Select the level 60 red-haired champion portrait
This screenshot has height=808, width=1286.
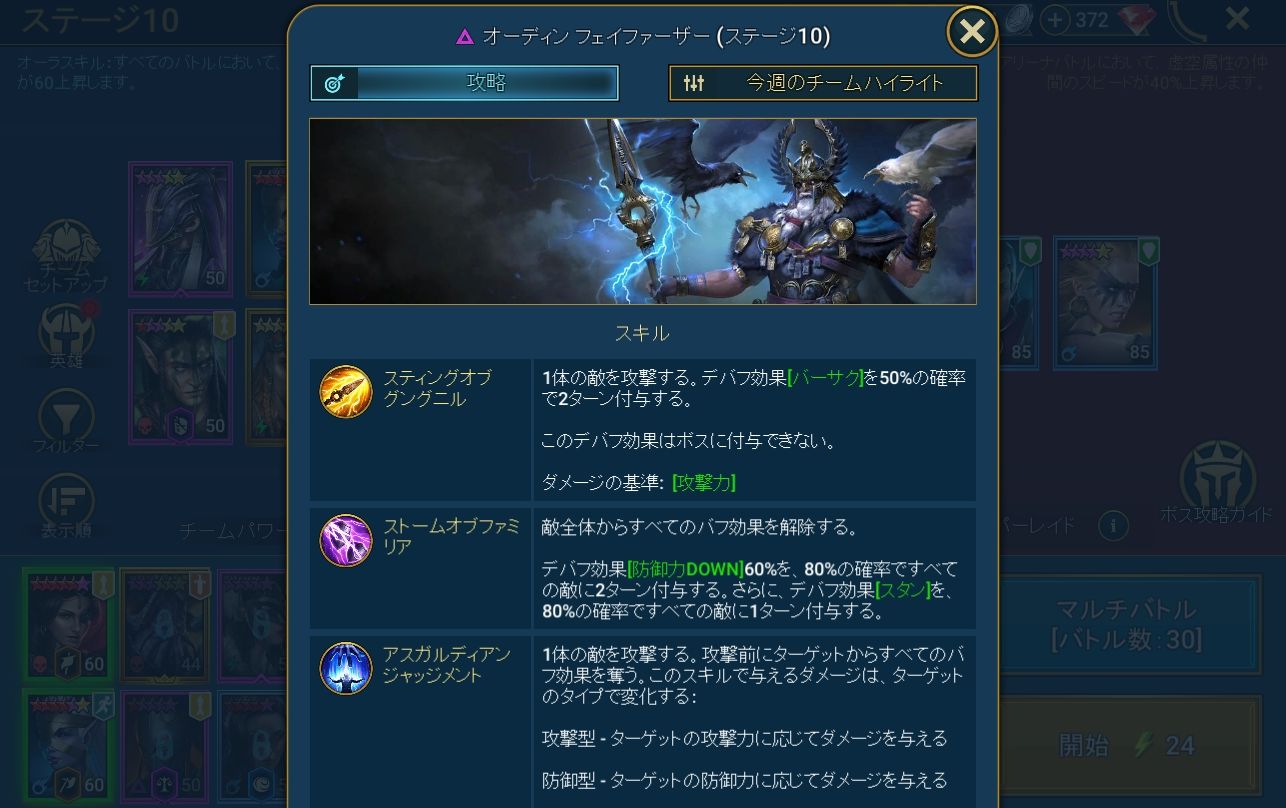click(66, 625)
